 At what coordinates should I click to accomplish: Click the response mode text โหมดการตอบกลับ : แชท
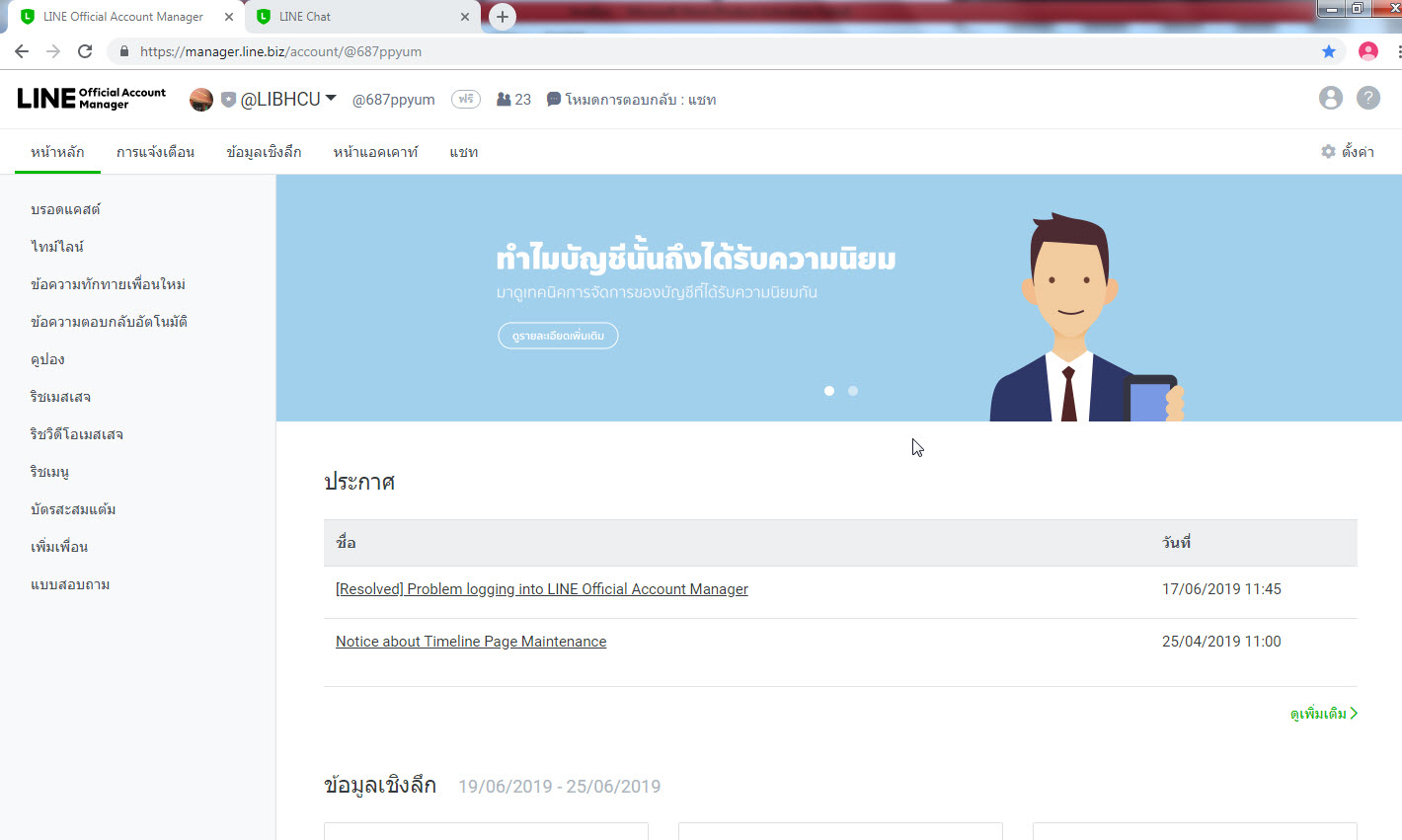click(x=641, y=100)
